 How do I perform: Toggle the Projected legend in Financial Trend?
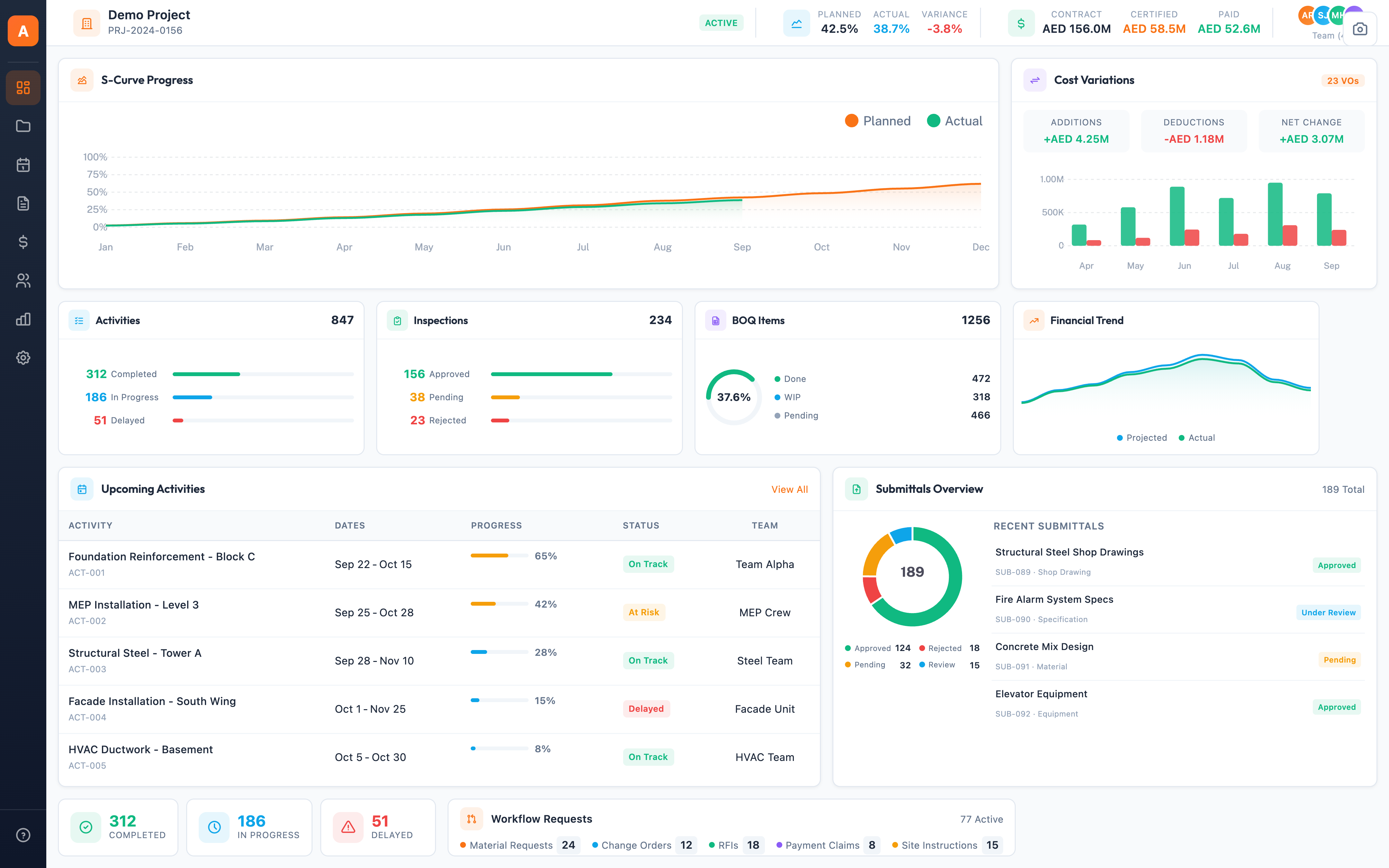pyautogui.click(x=1141, y=438)
